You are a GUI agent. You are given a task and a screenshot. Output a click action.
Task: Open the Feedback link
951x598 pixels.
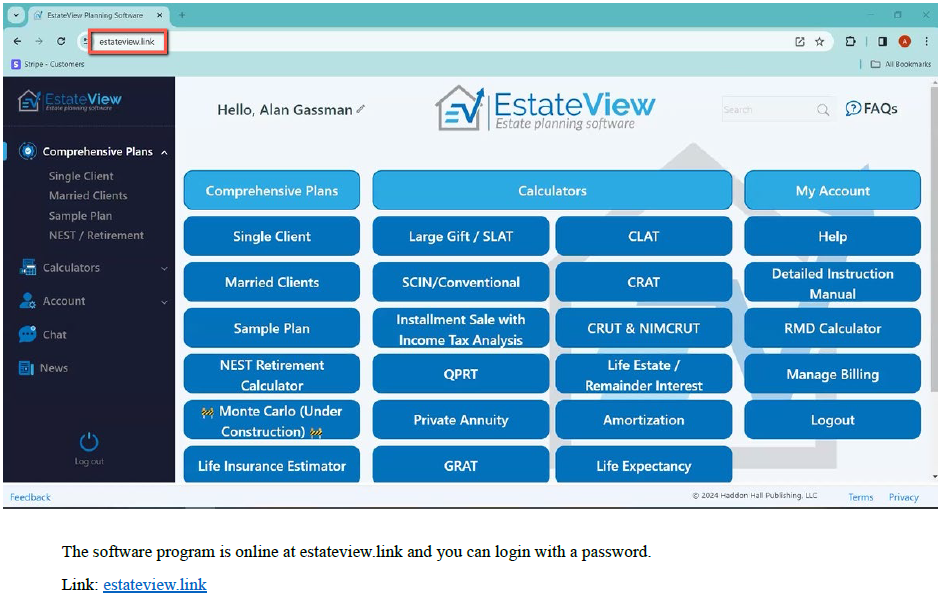point(30,497)
